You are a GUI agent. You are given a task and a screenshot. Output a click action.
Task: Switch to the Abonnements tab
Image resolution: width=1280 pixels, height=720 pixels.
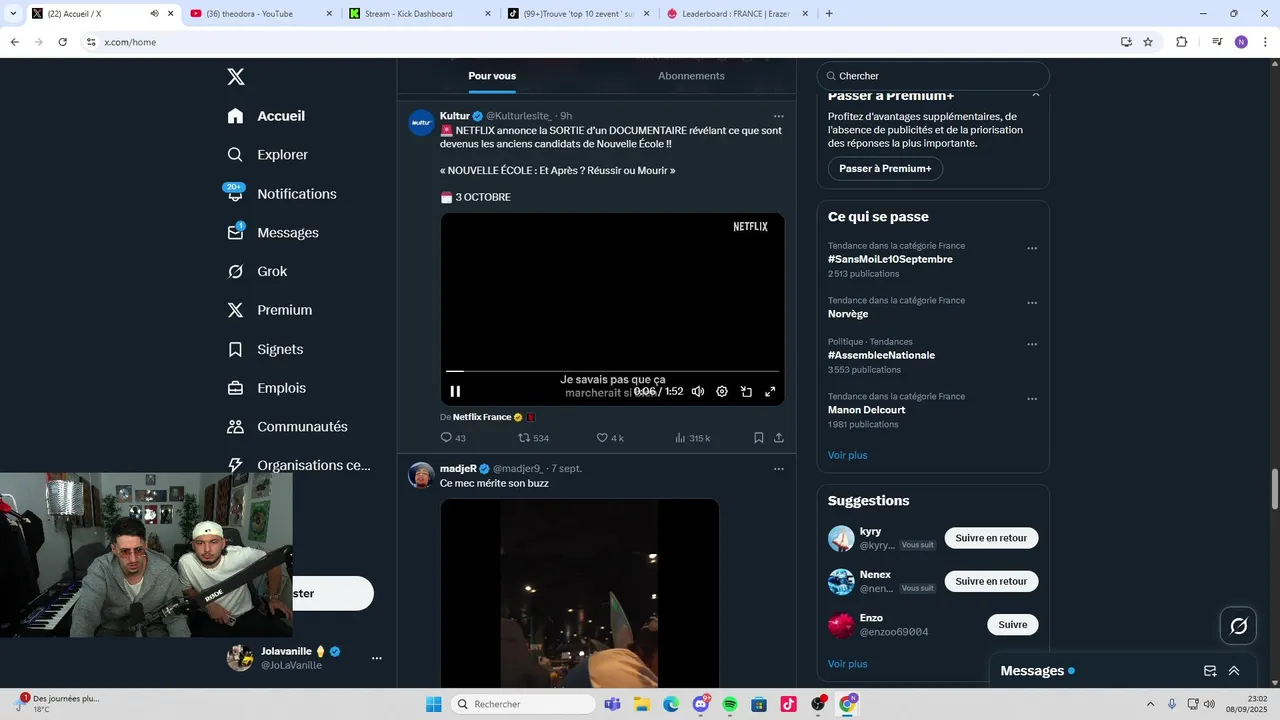pos(691,76)
